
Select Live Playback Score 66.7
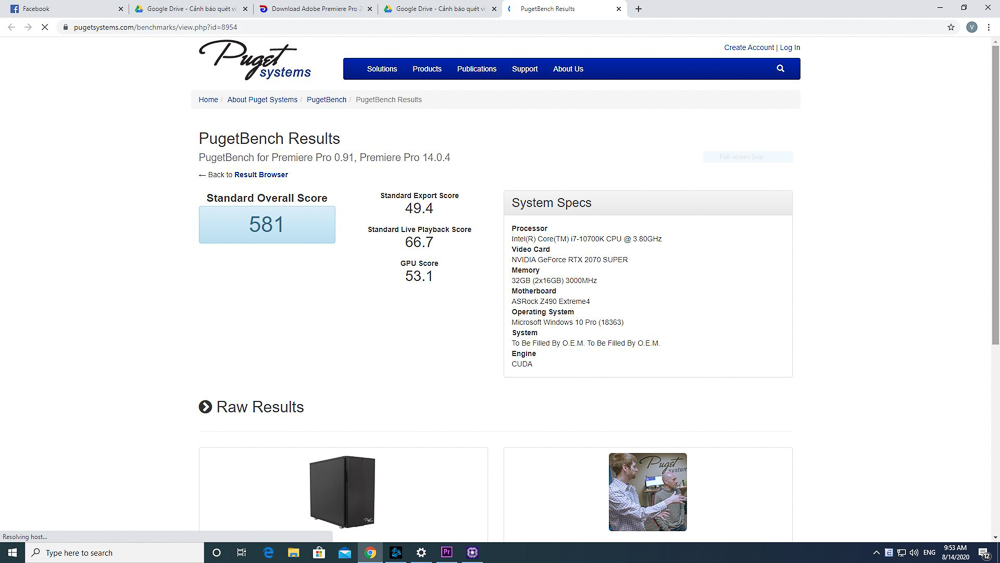click(x=419, y=242)
